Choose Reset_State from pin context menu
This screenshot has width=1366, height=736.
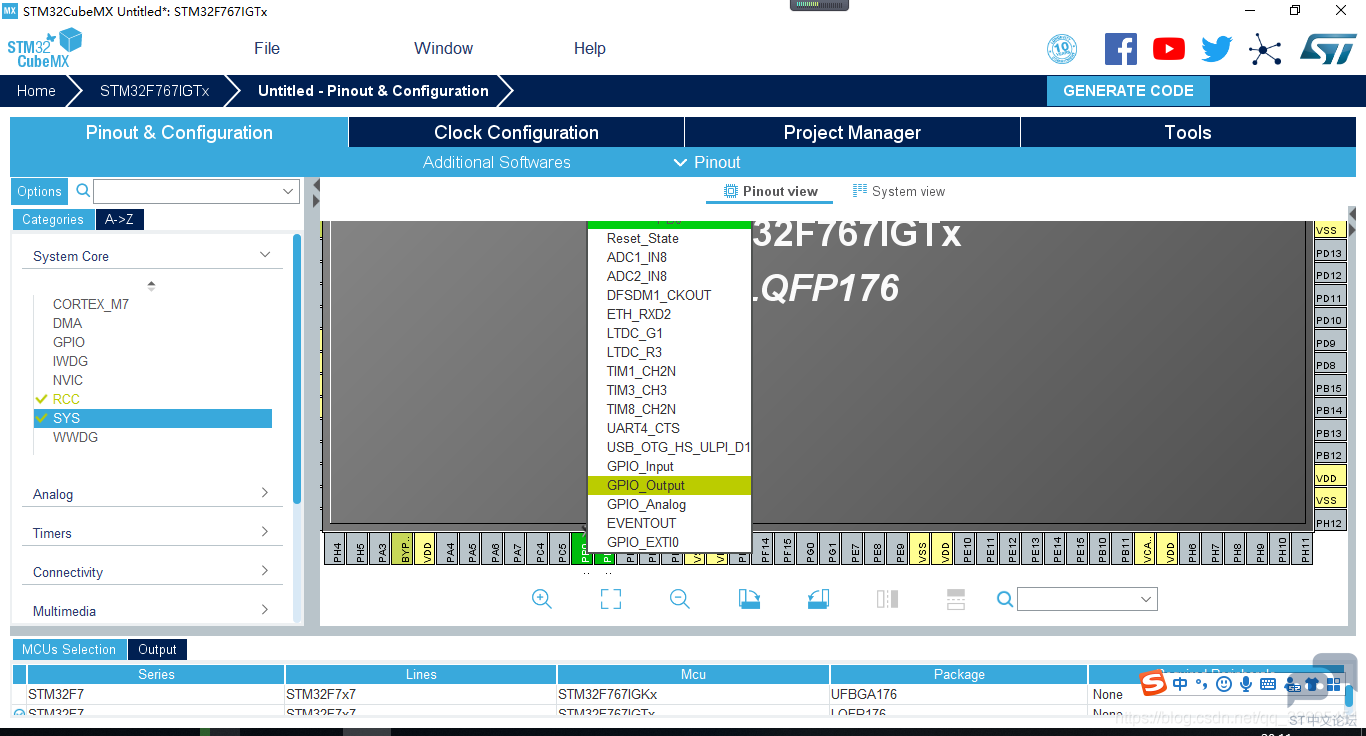click(x=669, y=238)
